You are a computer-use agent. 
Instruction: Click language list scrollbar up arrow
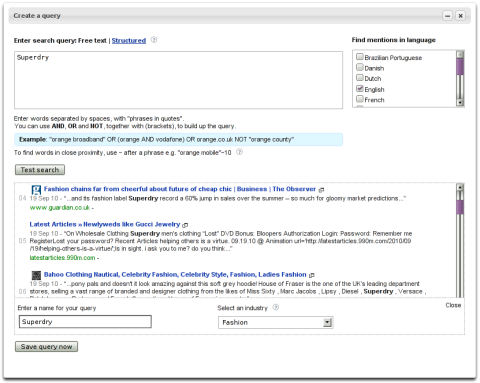click(x=460, y=55)
